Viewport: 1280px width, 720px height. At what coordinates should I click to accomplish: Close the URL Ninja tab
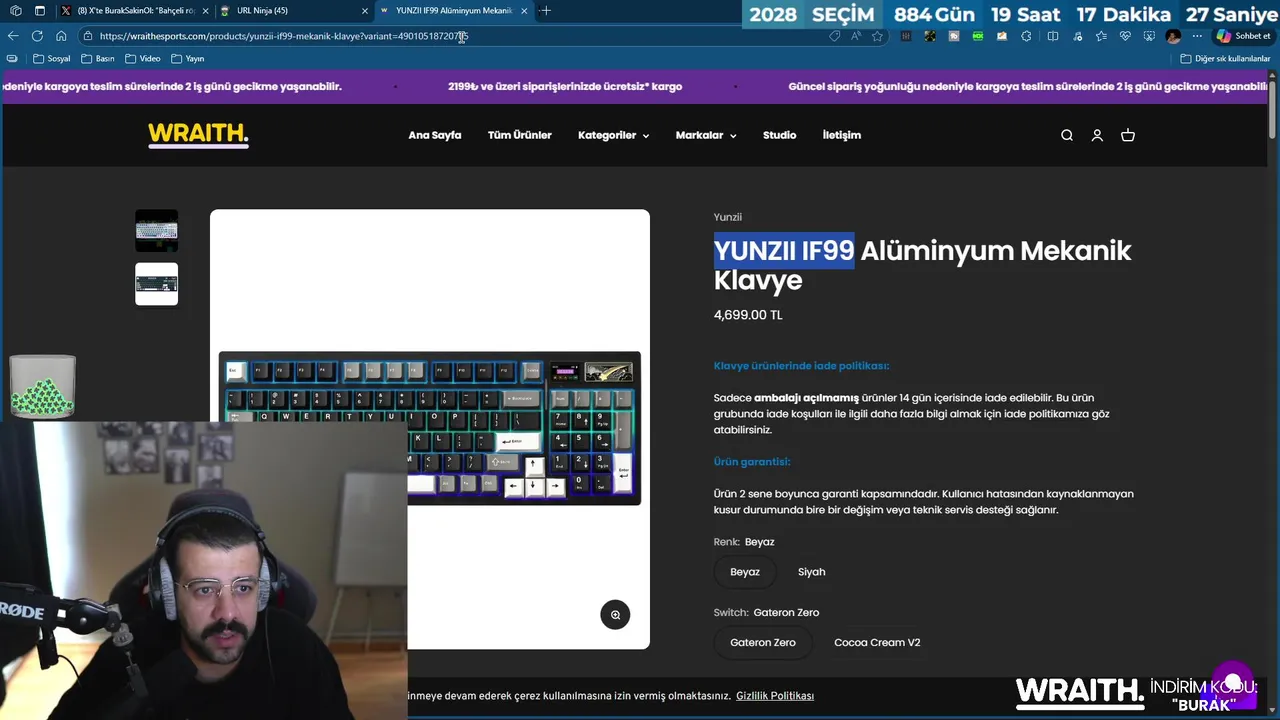pyautogui.click(x=365, y=11)
